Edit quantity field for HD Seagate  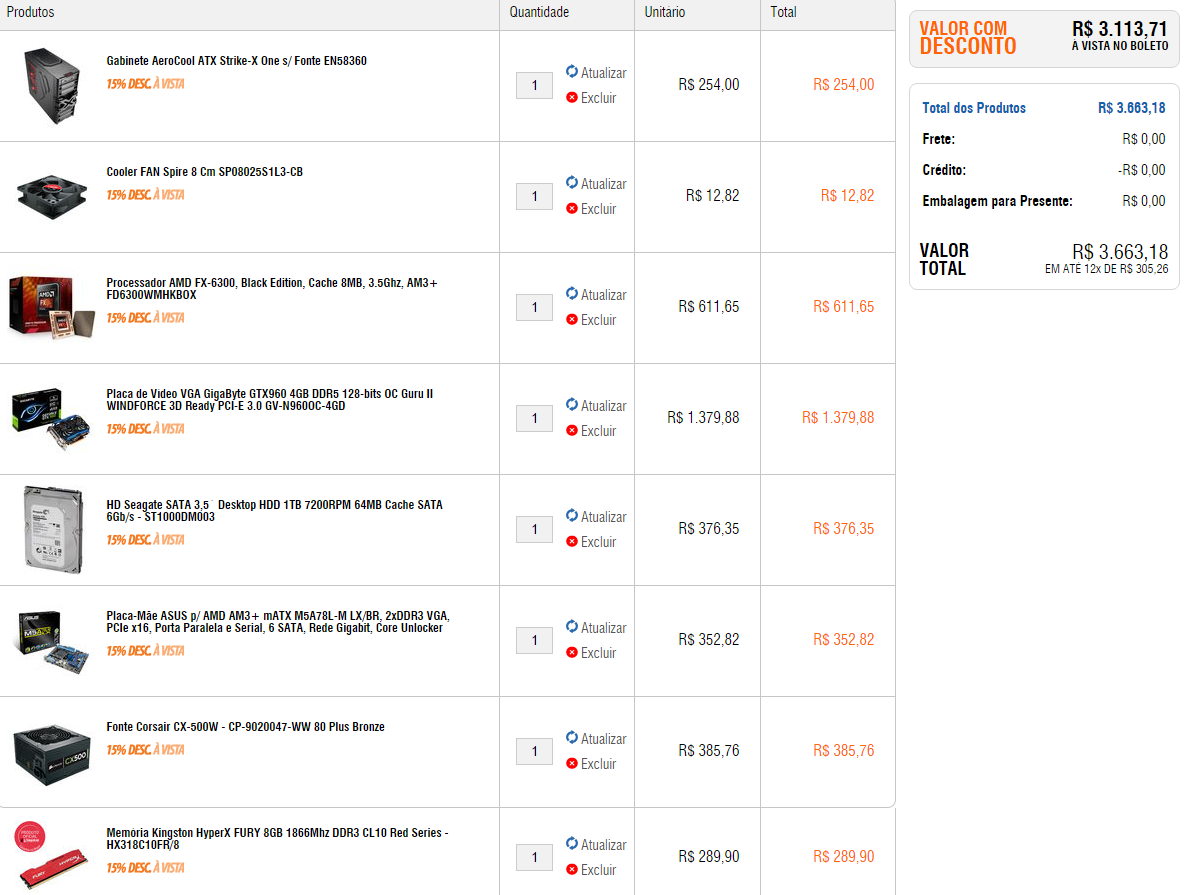(534, 529)
